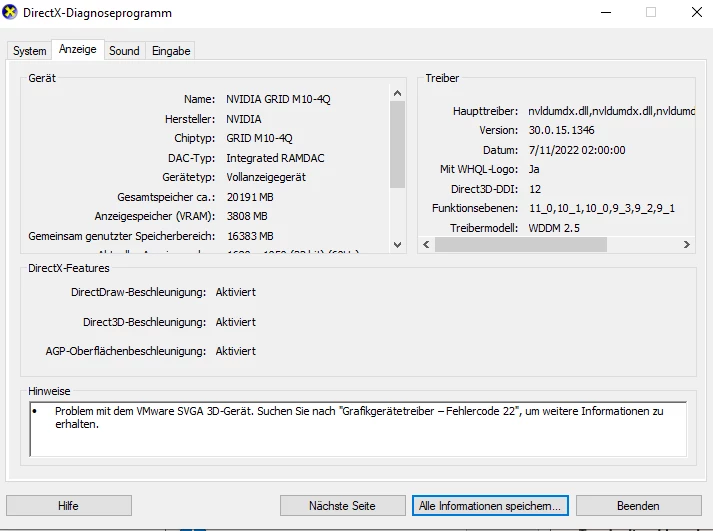Click Chiptyp value GRID M10-4Q
This screenshot has height=531, width=713.
(259, 138)
